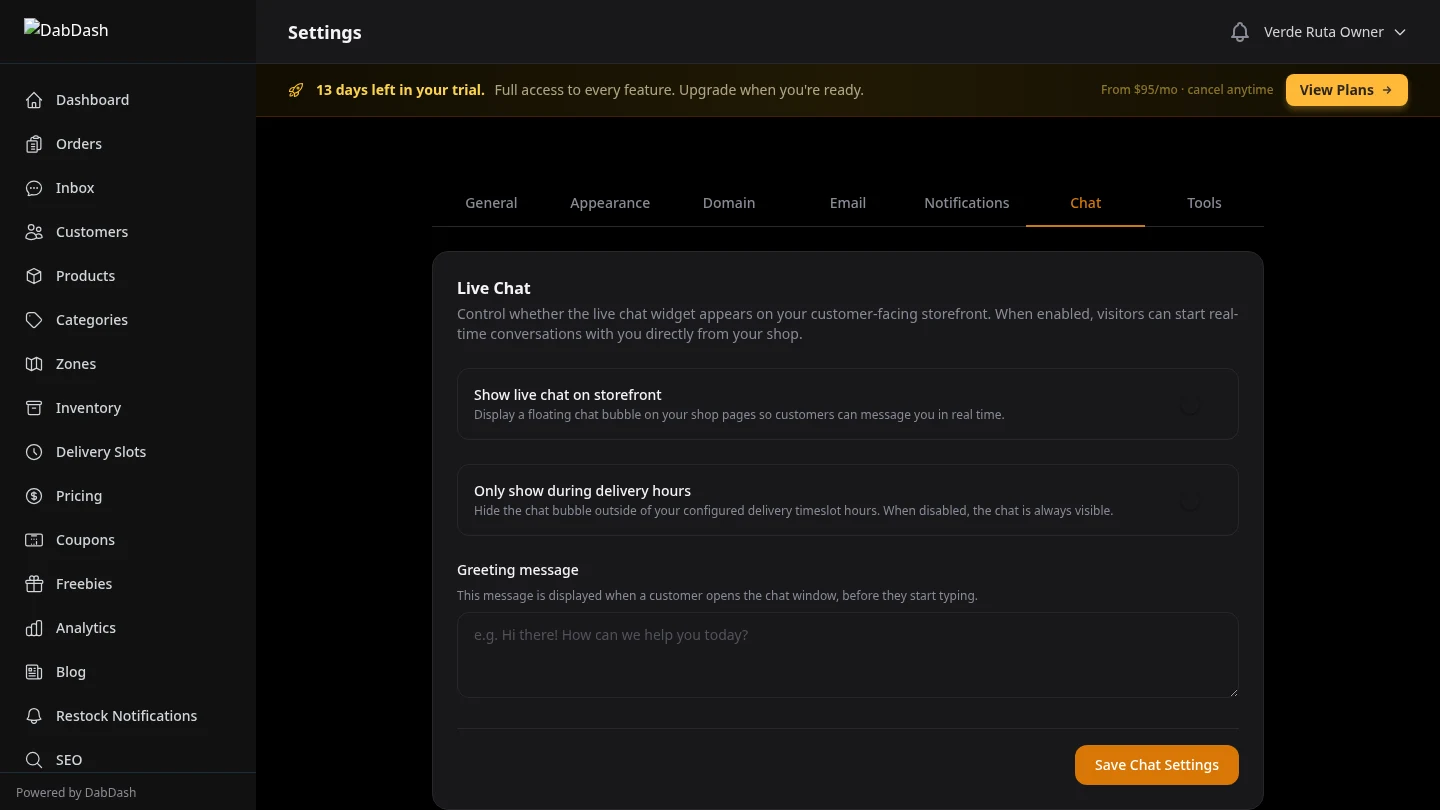This screenshot has height=810, width=1440.
Task: Switch to the Appearance tab
Action: click(x=610, y=203)
